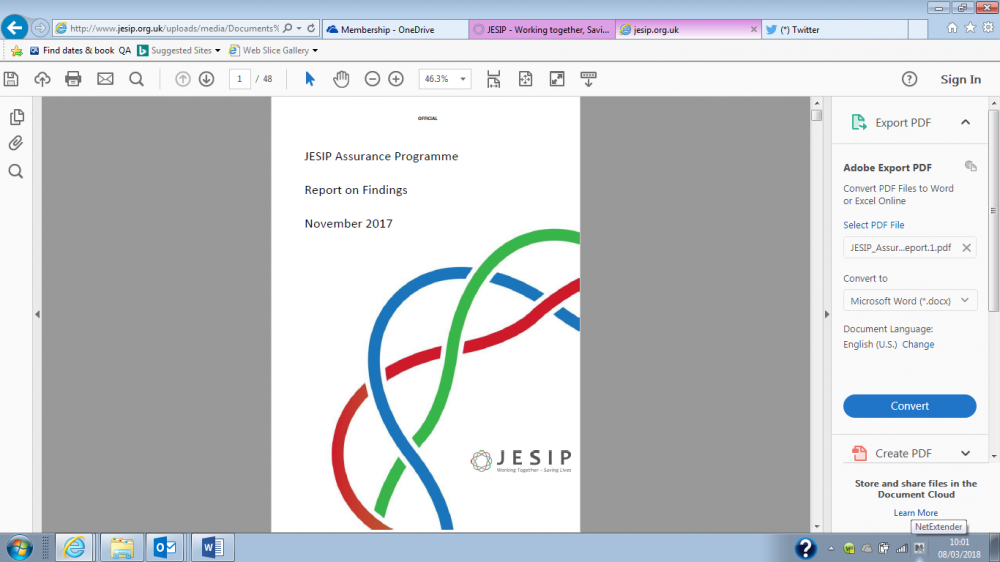
Task: Switch to Twitter tab
Action: point(835,29)
